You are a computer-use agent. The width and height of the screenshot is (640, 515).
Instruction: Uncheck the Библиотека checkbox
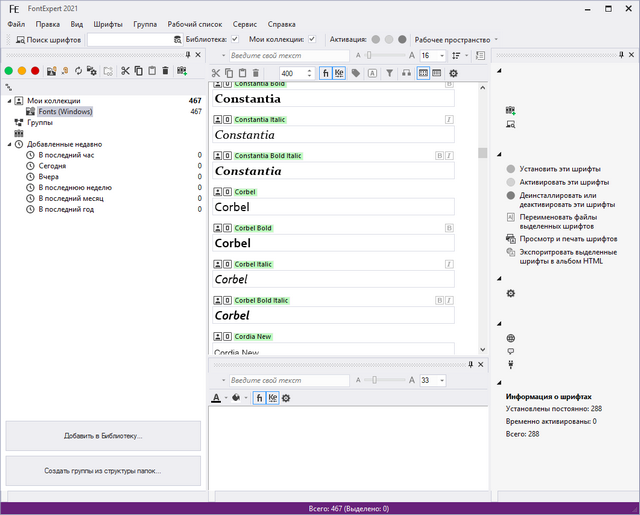235,40
